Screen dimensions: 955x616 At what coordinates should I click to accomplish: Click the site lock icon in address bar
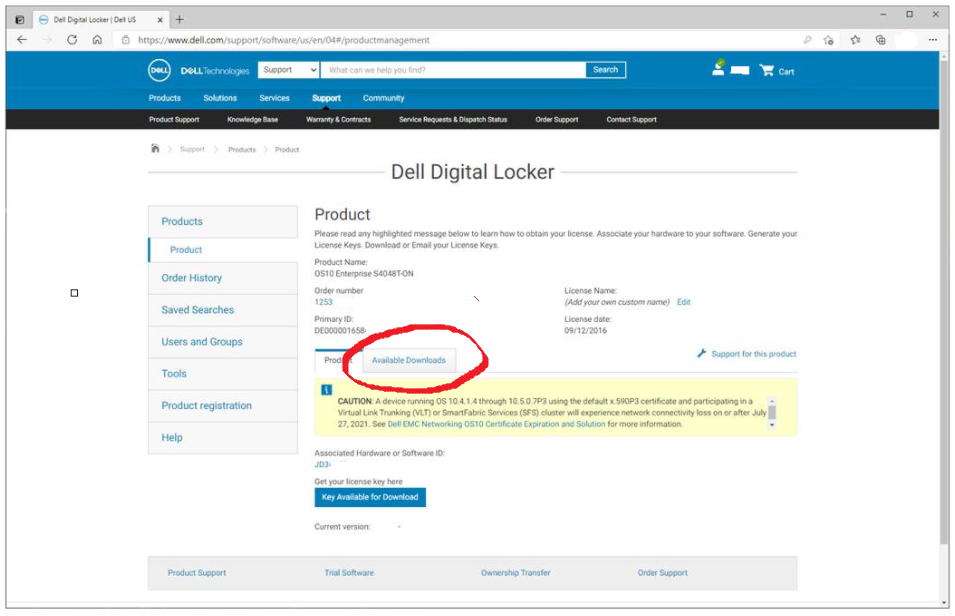click(125, 40)
